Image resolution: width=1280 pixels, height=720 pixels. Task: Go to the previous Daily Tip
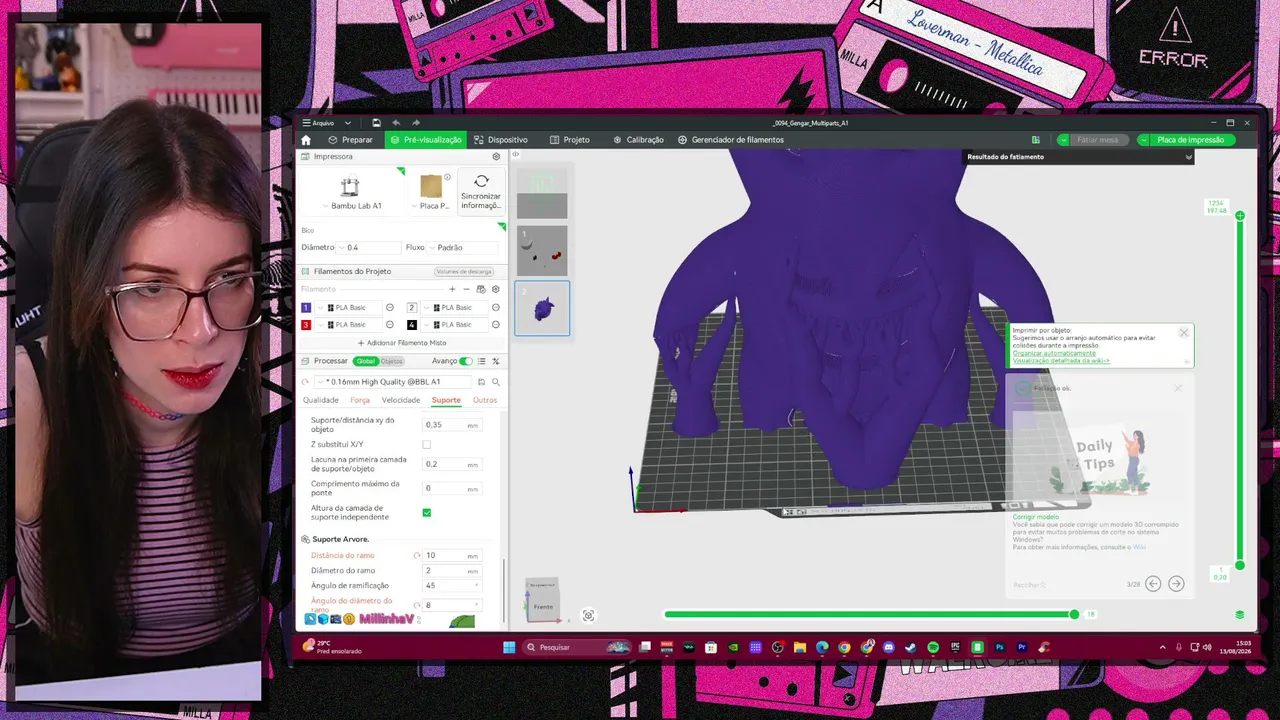coord(1153,584)
